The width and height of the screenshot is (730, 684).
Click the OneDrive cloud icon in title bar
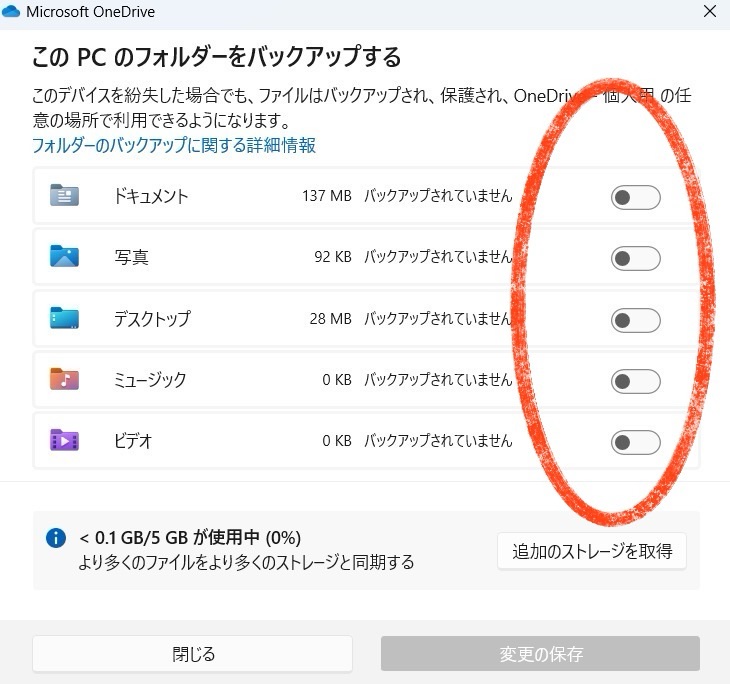point(11,13)
